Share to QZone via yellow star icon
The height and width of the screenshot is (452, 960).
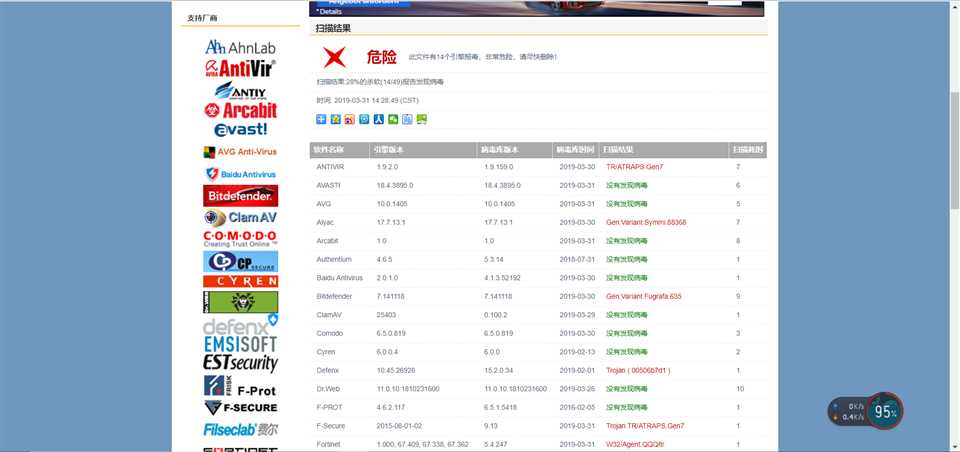[335, 119]
